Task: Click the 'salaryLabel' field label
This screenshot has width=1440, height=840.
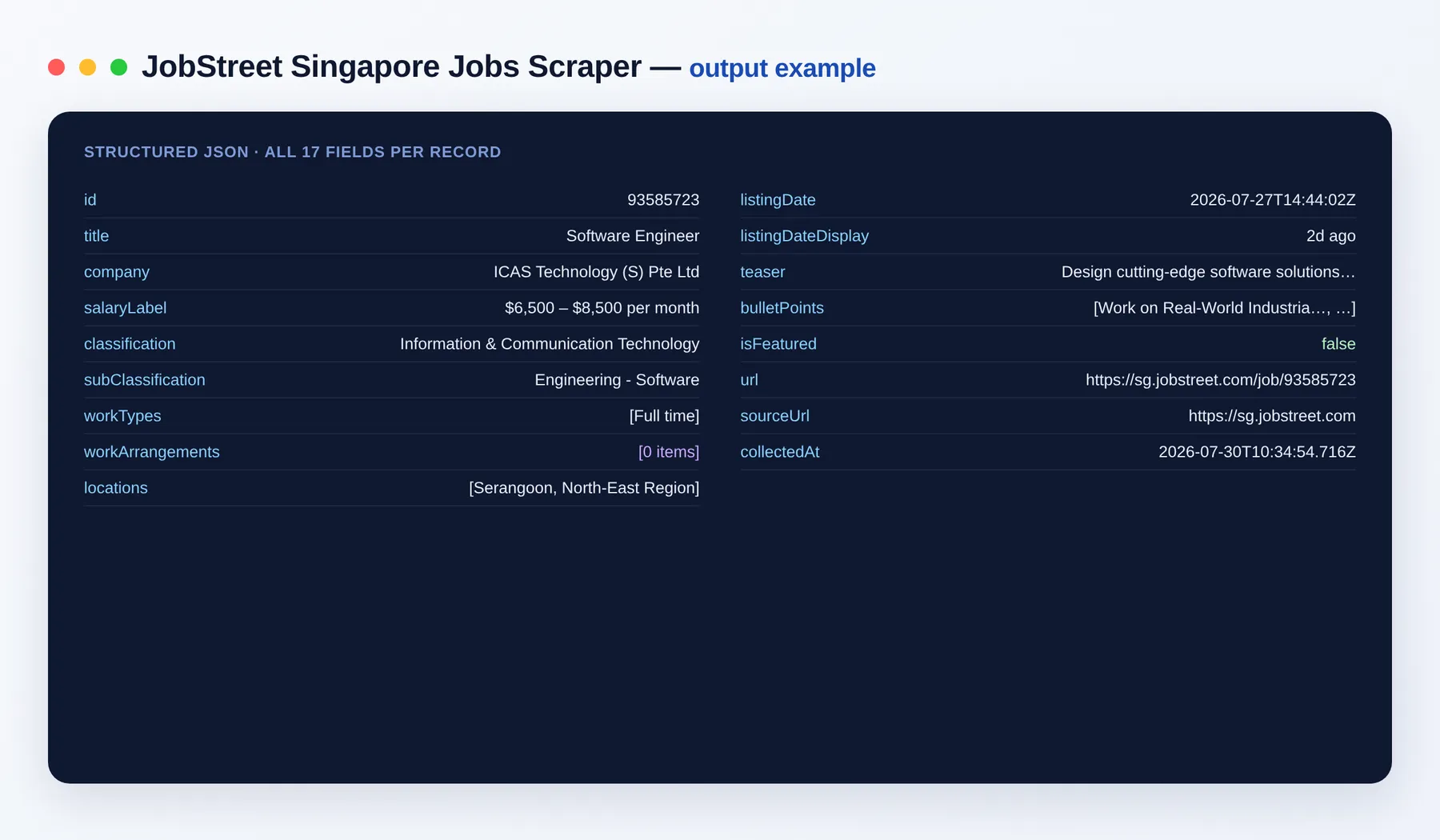Action: [x=125, y=308]
